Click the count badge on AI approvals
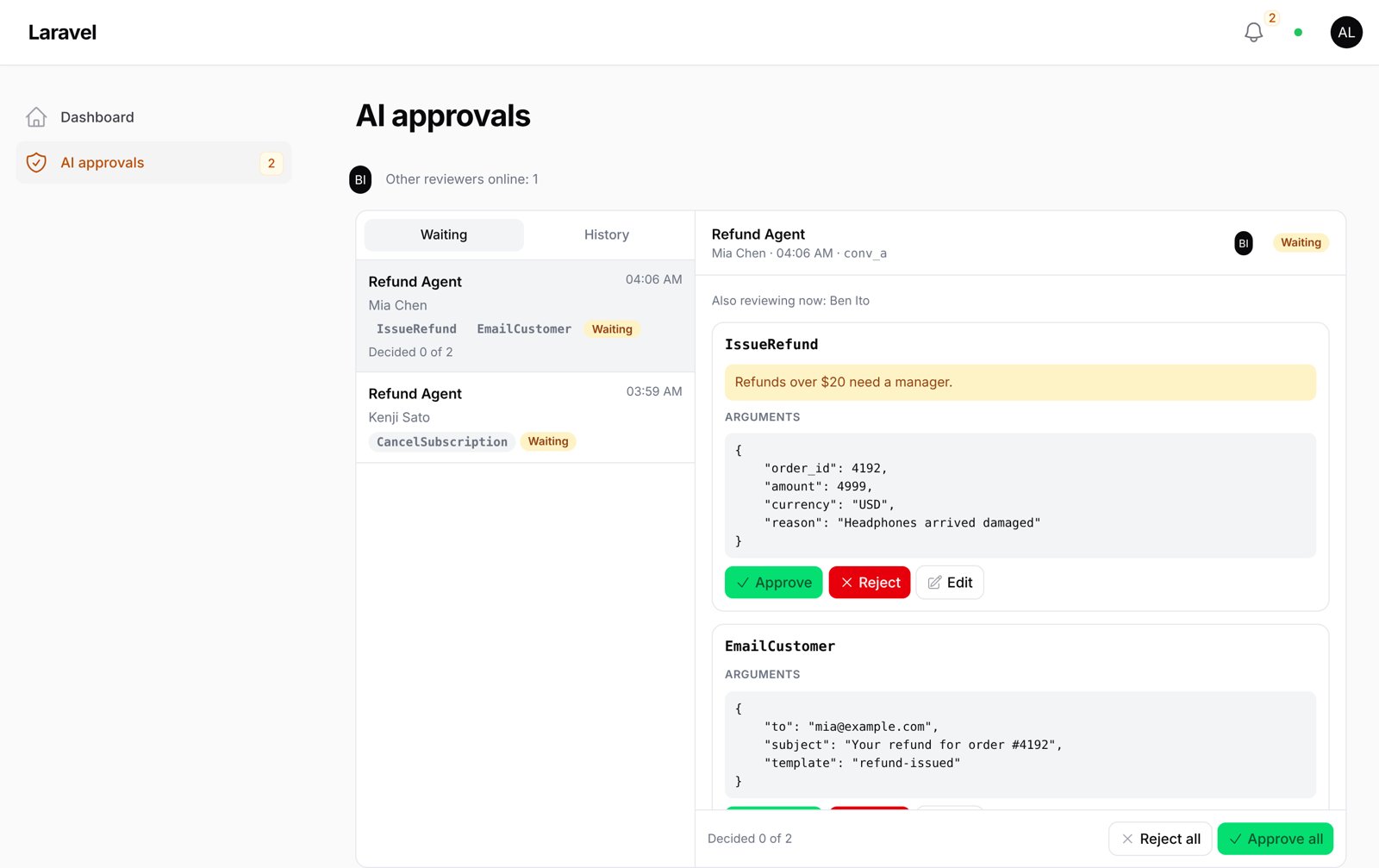Image resolution: width=1379 pixels, height=868 pixels. [x=271, y=163]
